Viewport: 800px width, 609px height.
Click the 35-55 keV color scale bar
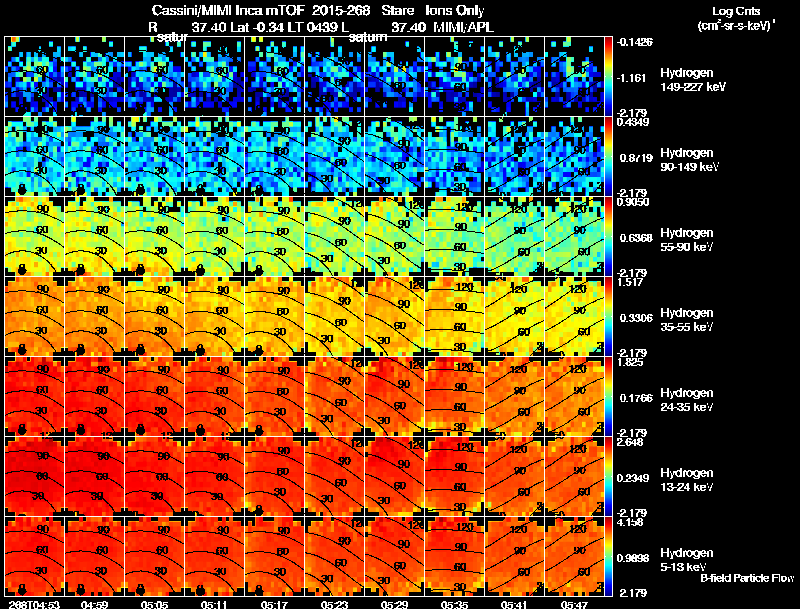pyautogui.click(x=608, y=316)
